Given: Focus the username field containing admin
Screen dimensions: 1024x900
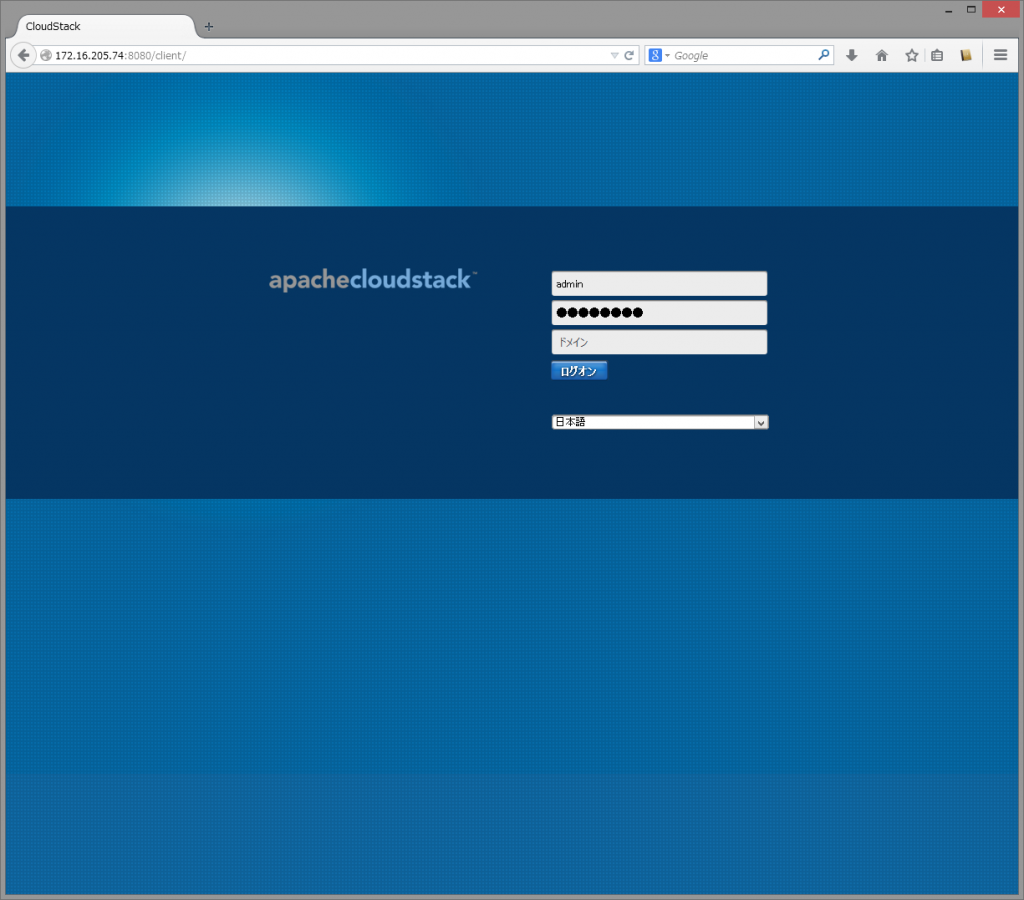Looking at the screenshot, I should pos(659,284).
